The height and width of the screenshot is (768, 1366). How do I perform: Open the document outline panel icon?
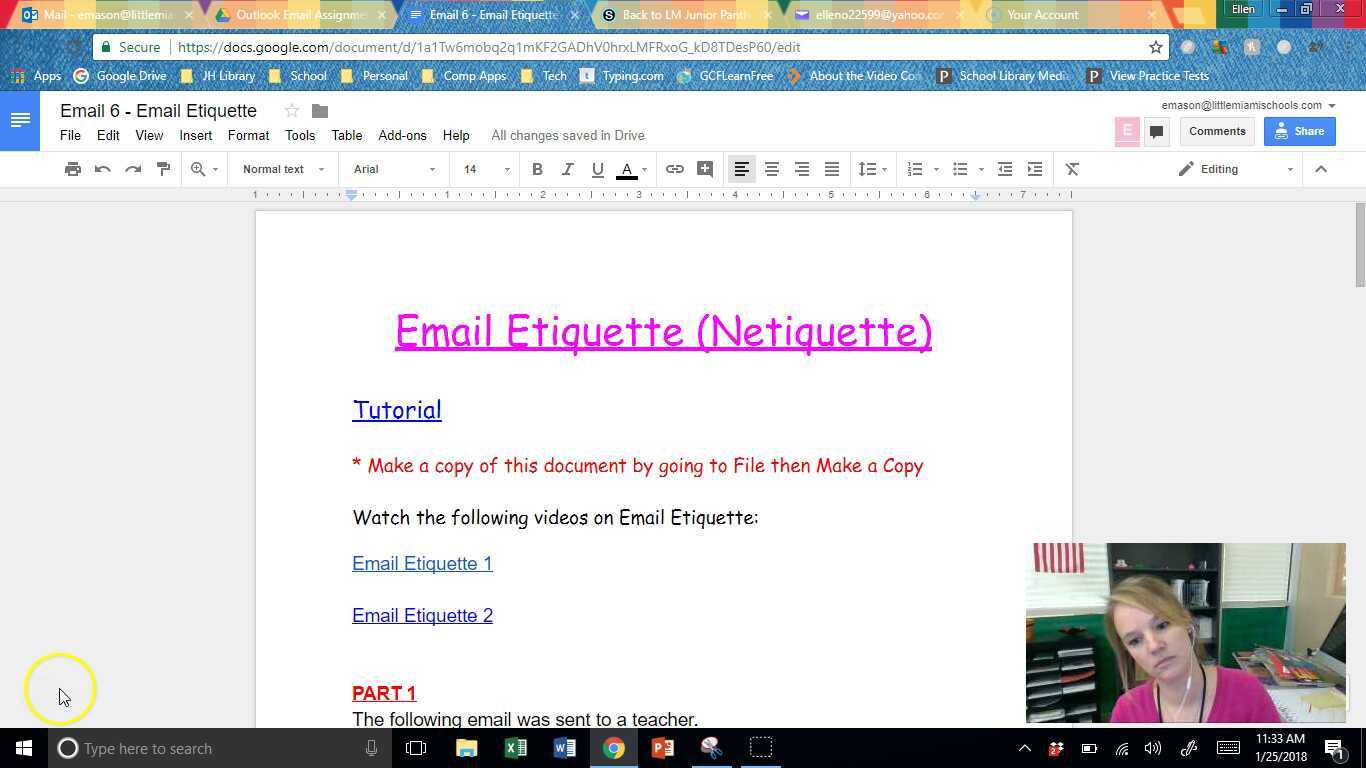[x=20, y=119]
